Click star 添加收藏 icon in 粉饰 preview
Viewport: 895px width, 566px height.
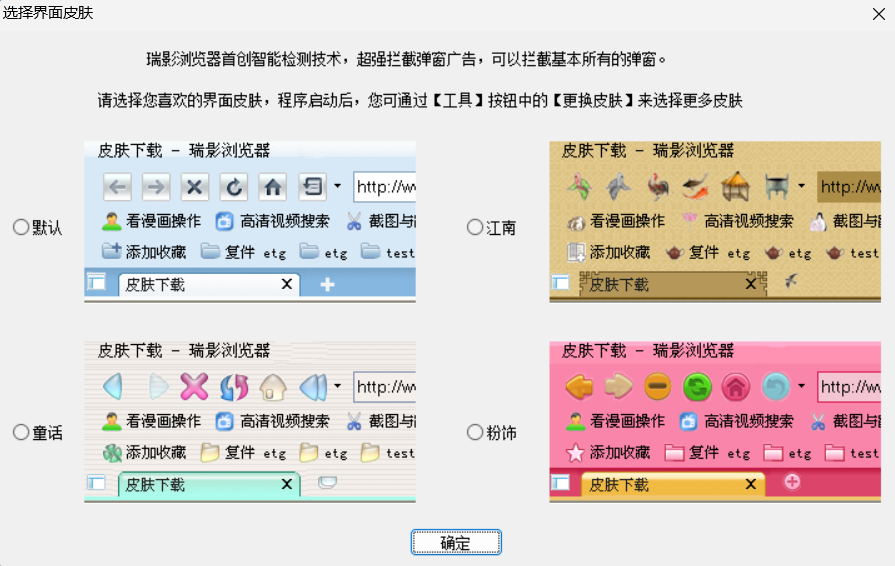pyautogui.click(x=575, y=453)
